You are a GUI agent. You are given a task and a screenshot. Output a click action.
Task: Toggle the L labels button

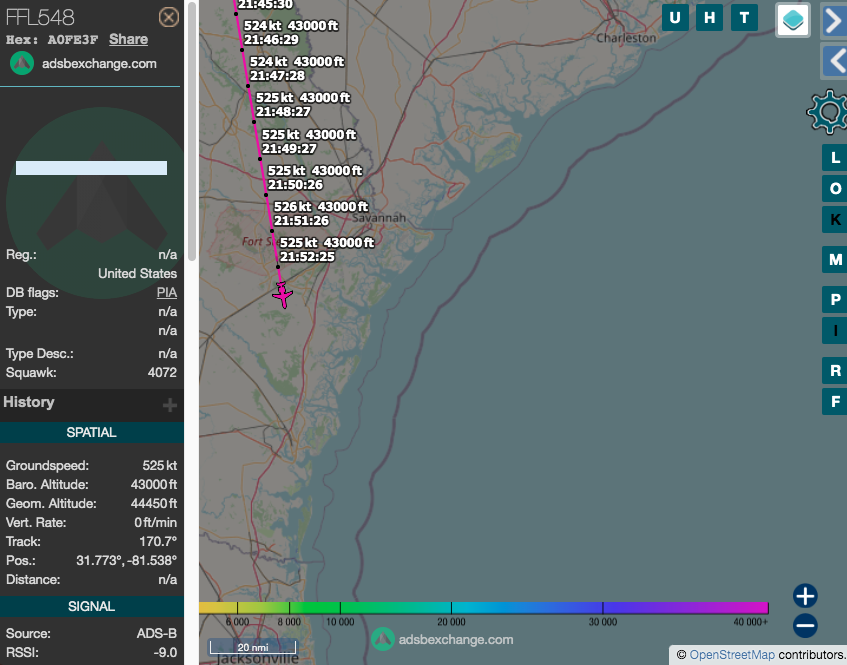pyautogui.click(x=835, y=158)
